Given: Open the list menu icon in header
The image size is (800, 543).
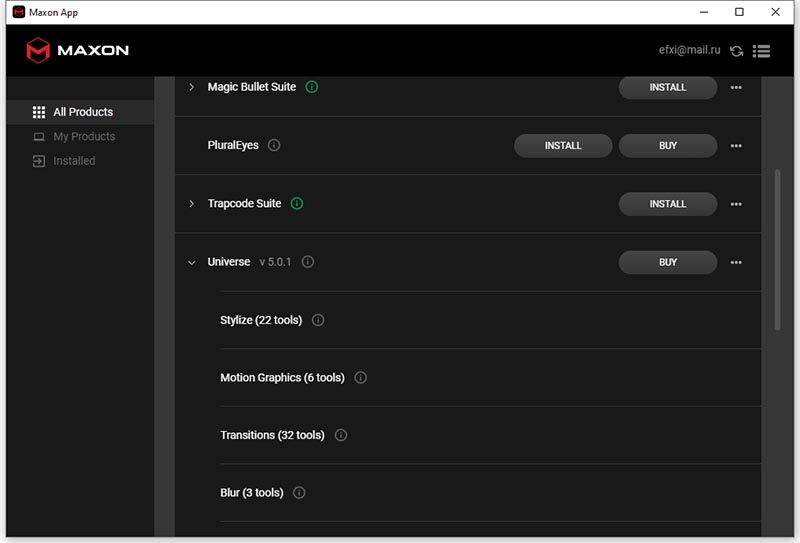Looking at the screenshot, I should 761,51.
